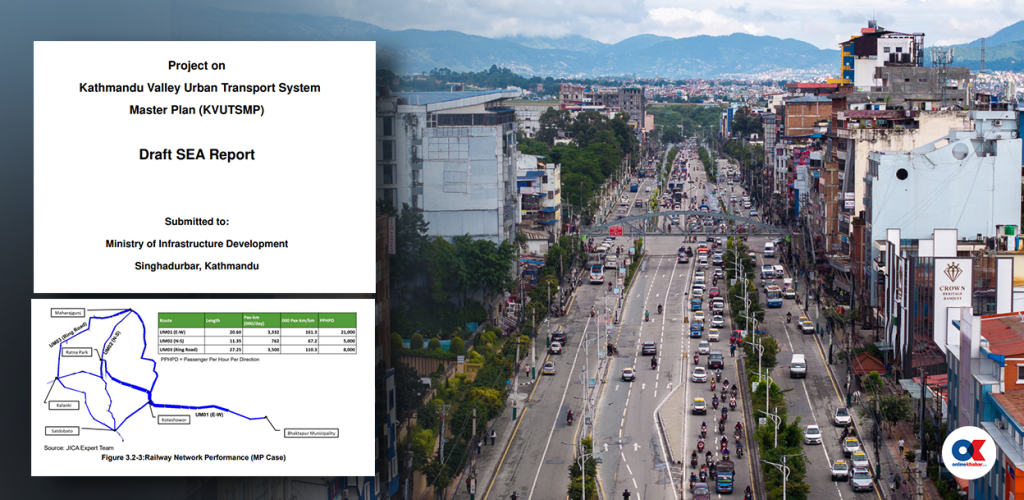This screenshot has width=1024, height=500.
Task: Click the Bhaktapur Municipality map label
Action: 312,433
